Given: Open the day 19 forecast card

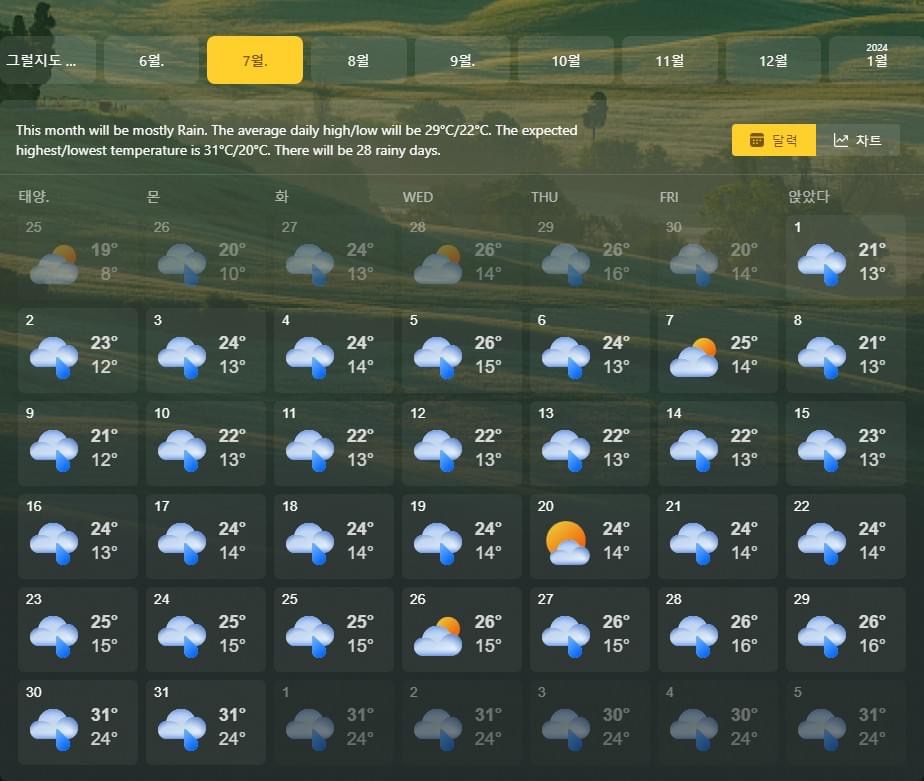Looking at the screenshot, I should tap(461, 536).
